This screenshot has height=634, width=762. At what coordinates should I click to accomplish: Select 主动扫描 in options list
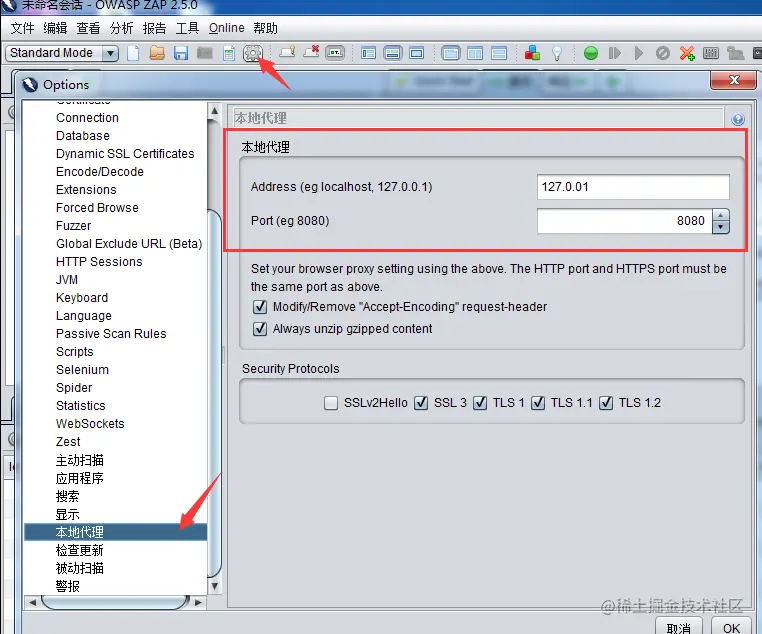tap(80, 460)
